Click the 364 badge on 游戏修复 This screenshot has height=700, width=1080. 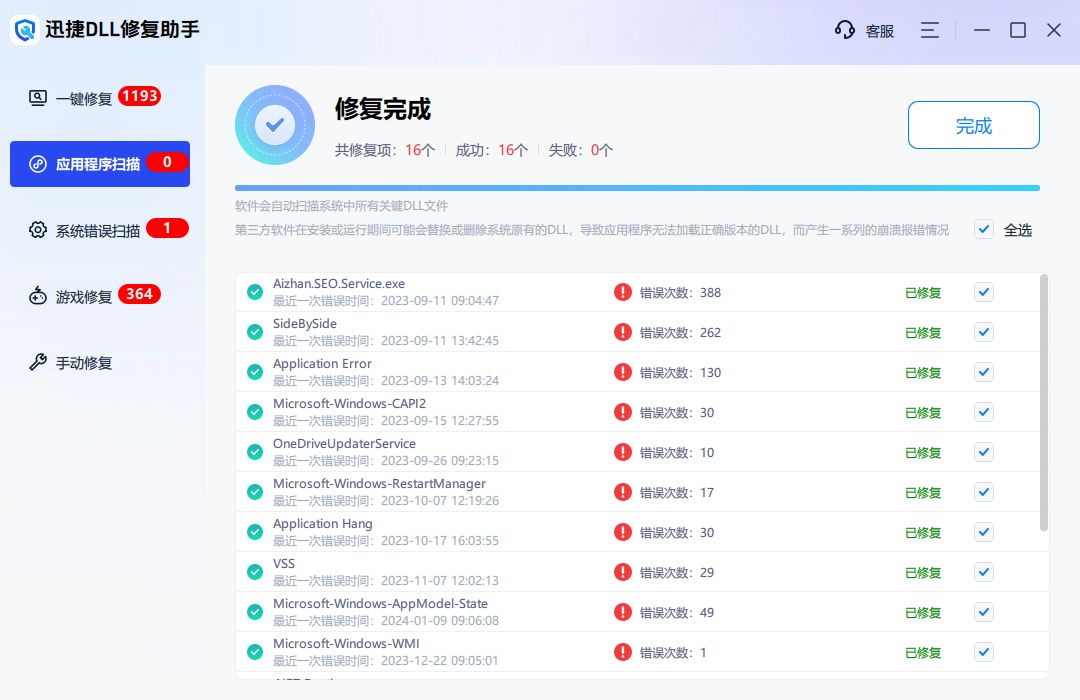(x=139, y=294)
